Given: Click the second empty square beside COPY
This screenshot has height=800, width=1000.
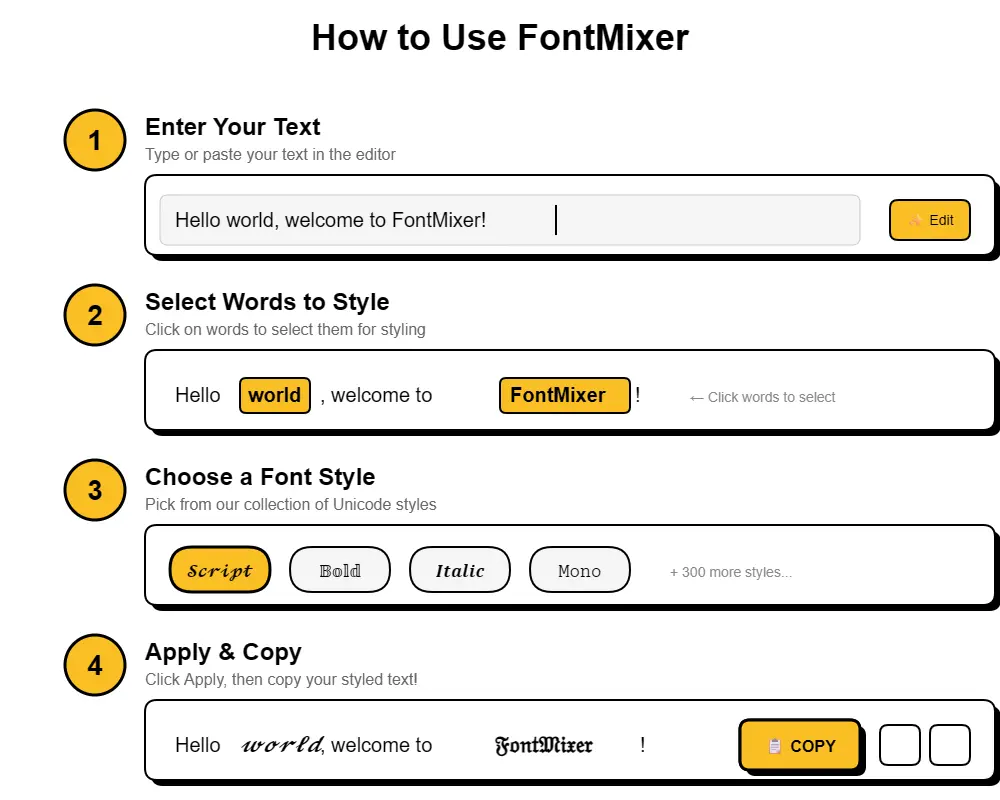Looking at the screenshot, I should 948,744.
